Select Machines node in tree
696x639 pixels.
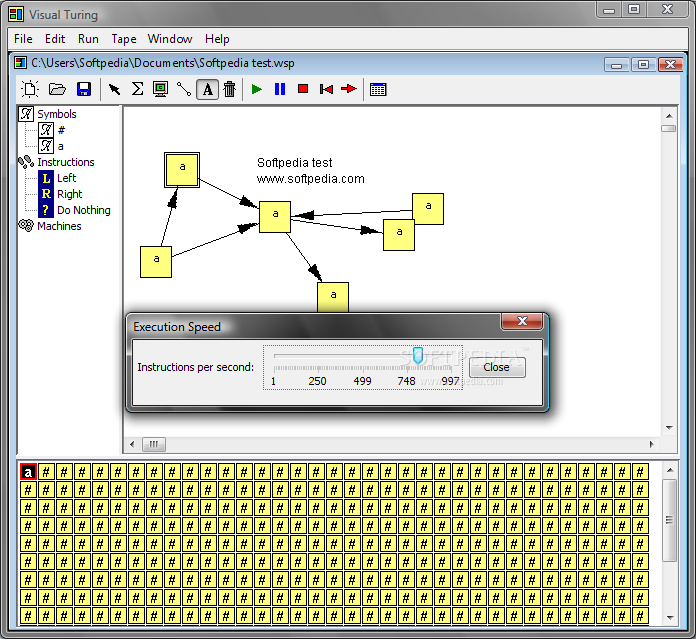coord(59,226)
